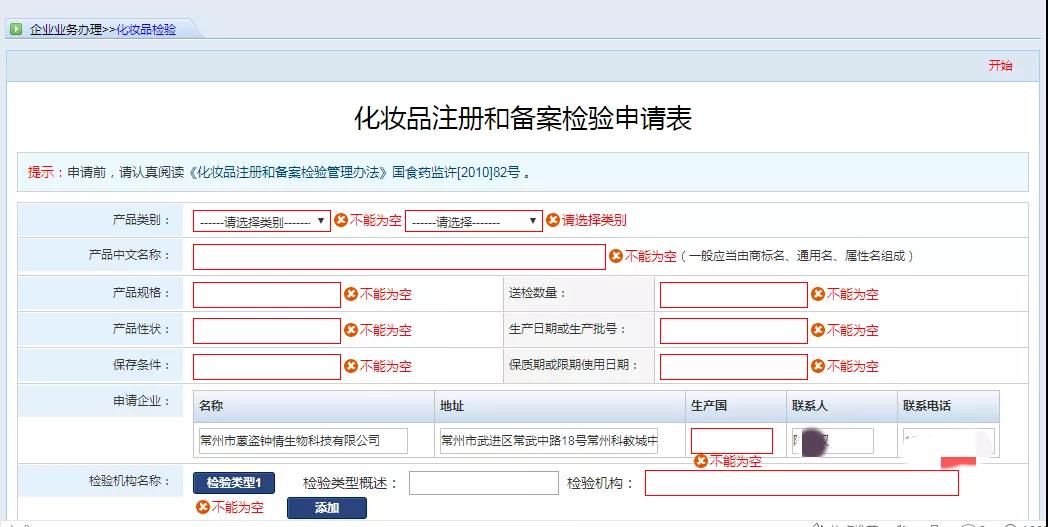
Task: Click the error icon beside 产品性状 field
Action: pyautogui.click(x=351, y=330)
